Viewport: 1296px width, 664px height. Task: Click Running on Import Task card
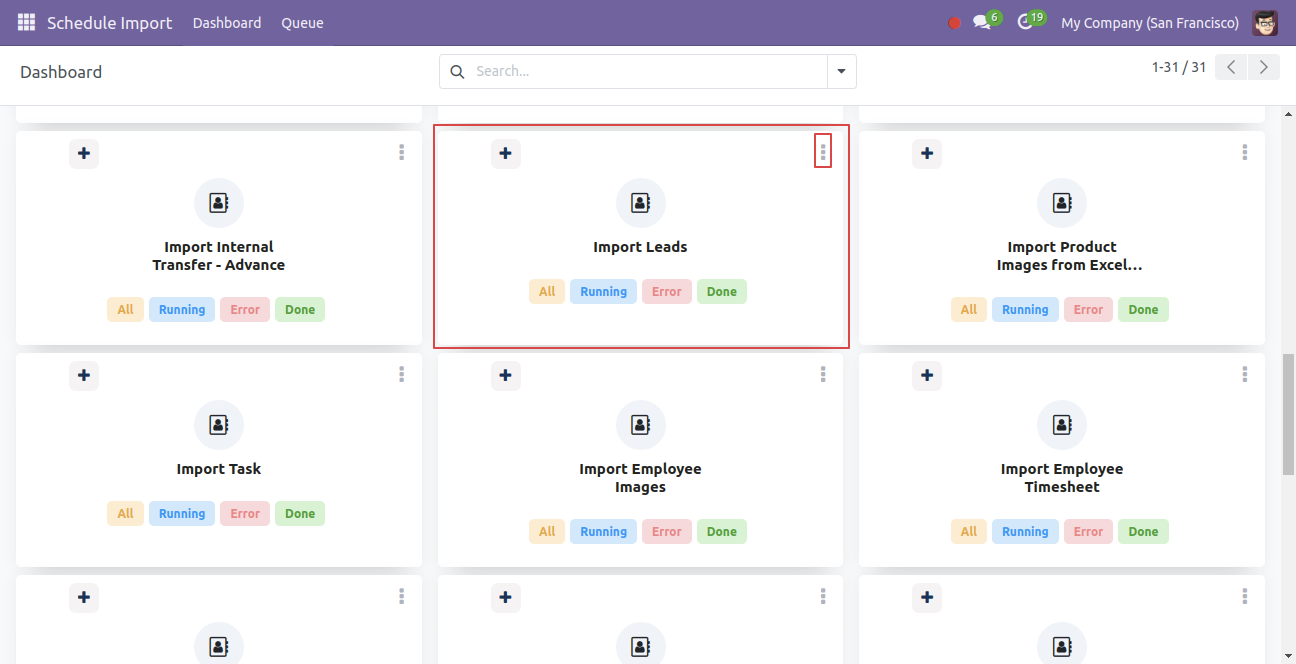182,514
